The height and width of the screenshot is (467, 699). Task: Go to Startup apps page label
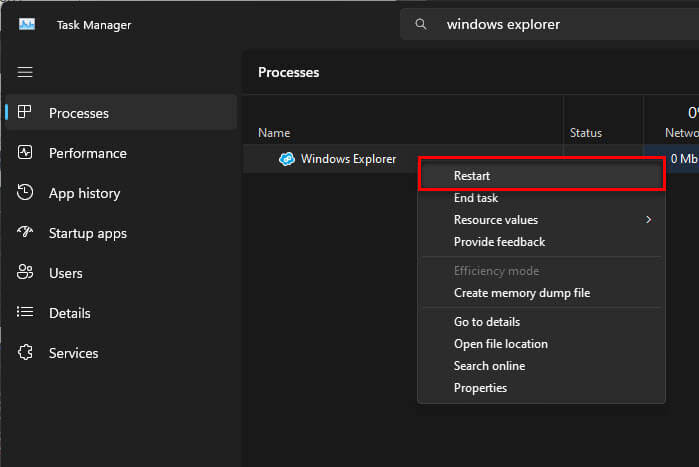coord(88,234)
